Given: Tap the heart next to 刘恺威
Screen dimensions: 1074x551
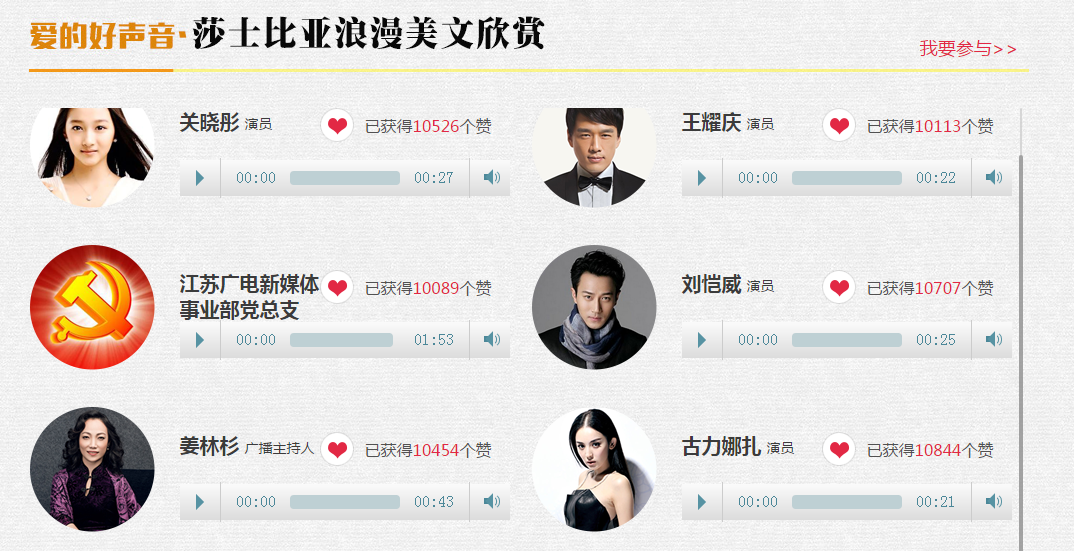Looking at the screenshot, I should [x=839, y=287].
